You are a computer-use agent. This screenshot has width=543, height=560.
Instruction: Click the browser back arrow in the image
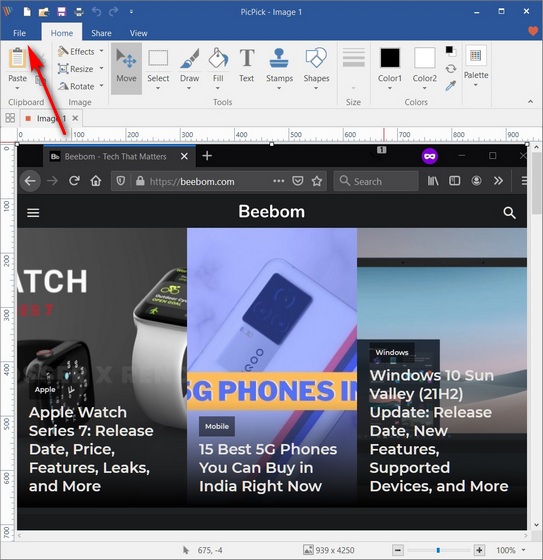click(30, 181)
